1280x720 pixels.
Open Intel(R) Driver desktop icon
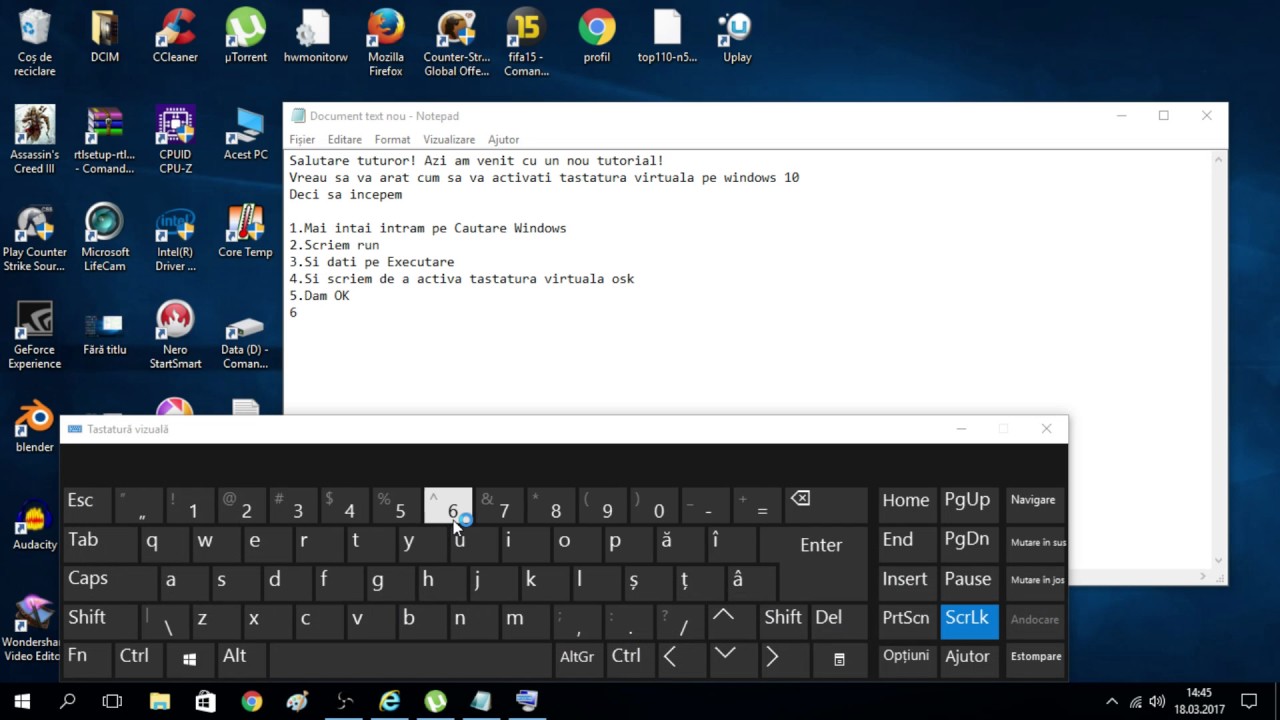pyautogui.click(x=175, y=237)
